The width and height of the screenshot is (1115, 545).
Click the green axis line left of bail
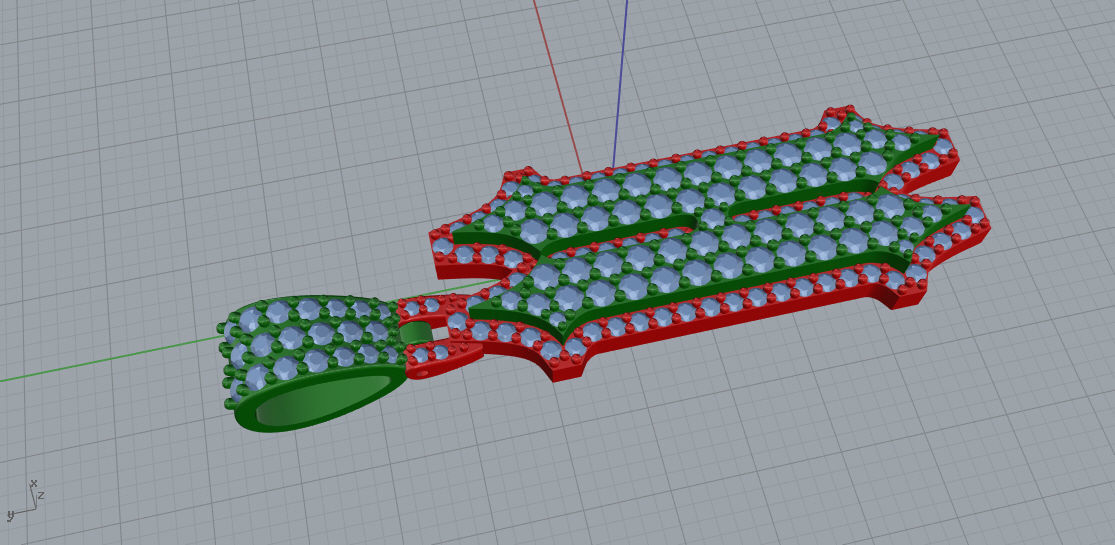click(x=110, y=359)
